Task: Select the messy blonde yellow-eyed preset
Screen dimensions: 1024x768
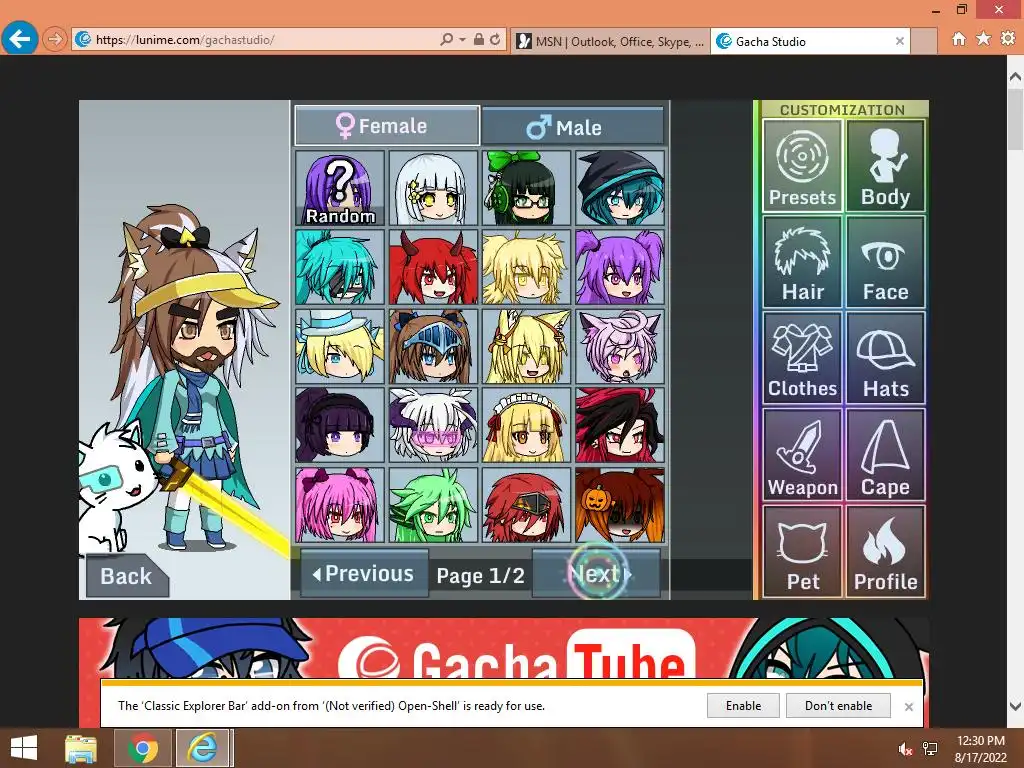Action: coord(526,267)
